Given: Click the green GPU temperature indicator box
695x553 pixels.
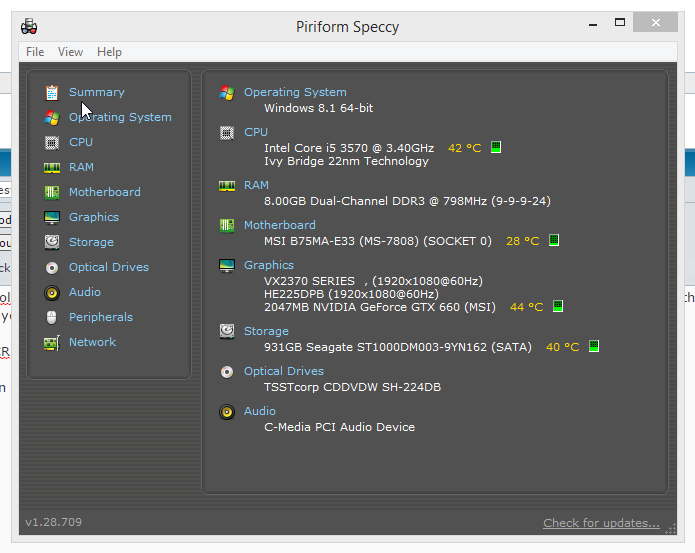Looking at the screenshot, I should pos(558,307).
